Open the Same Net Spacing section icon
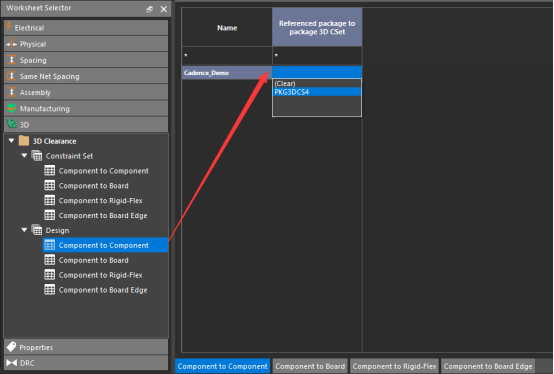Viewport: 554px width, 374px height. click(12, 76)
